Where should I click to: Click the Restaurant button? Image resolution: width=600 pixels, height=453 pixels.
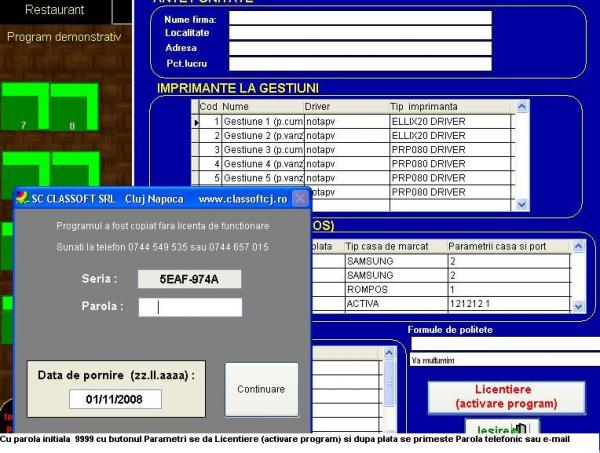(55, 10)
